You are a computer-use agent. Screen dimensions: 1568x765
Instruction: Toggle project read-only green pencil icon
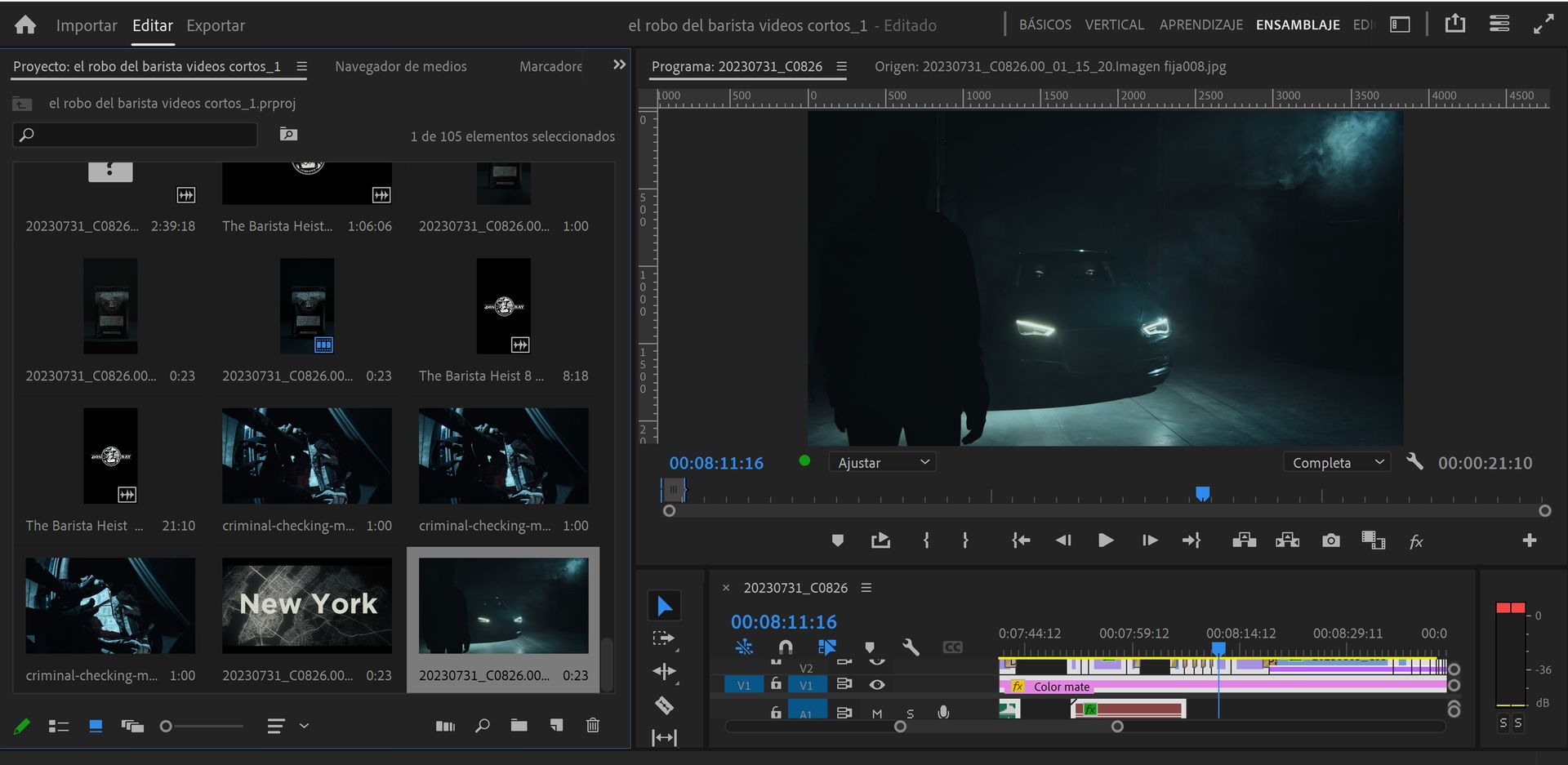coord(22,726)
